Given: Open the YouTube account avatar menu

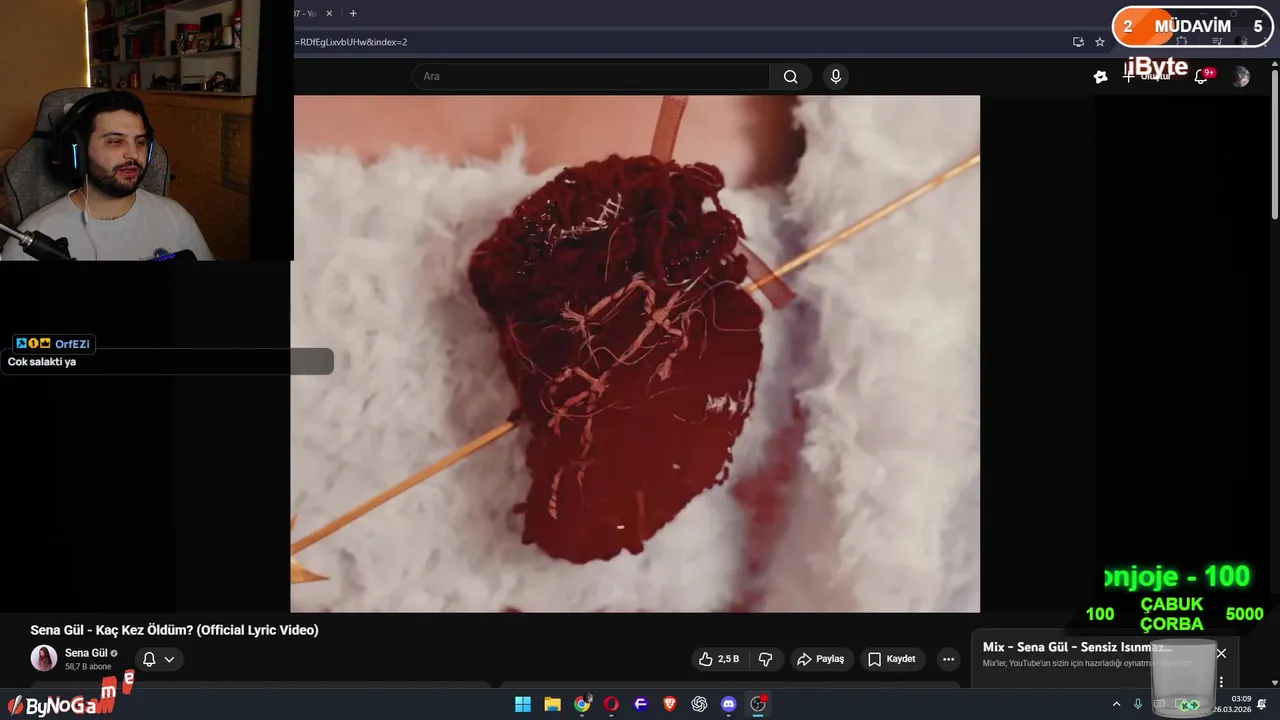Looking at the screenshot, I should [1241, 76].
